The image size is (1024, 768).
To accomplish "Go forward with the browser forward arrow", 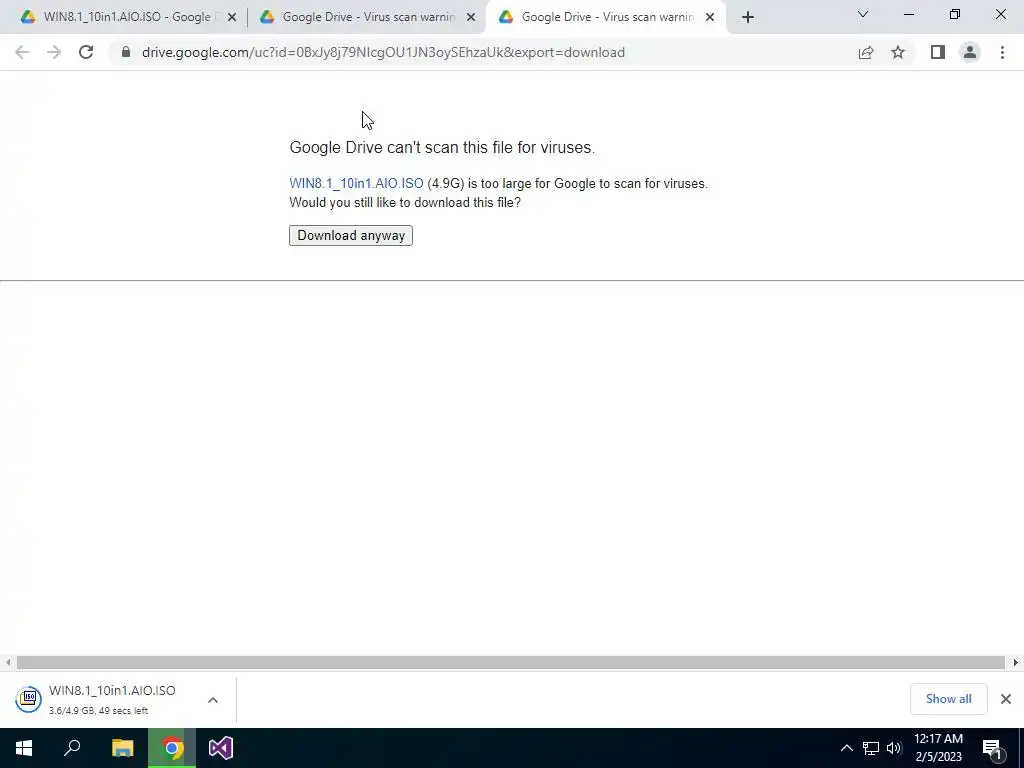I will click(x=54, y=52).
